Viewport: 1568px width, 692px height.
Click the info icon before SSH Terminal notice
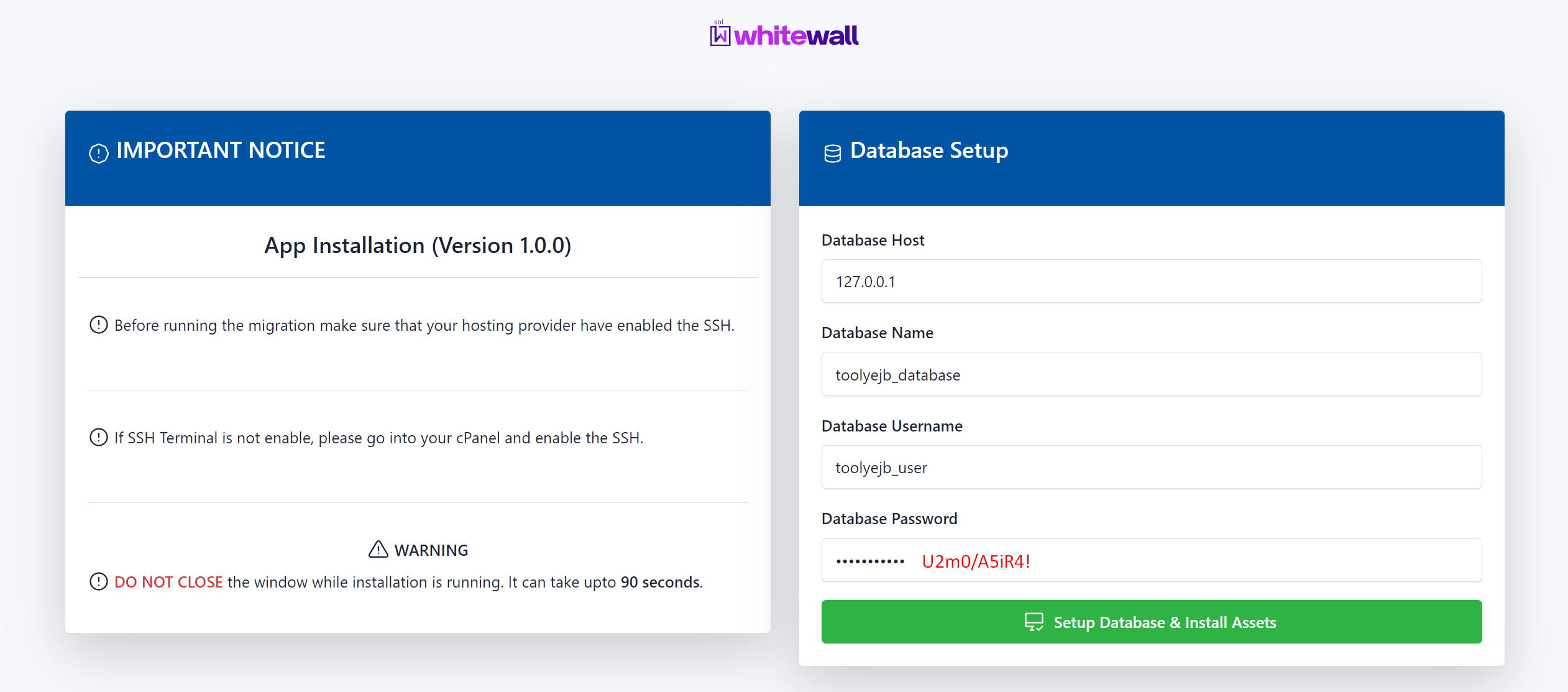pos(99,437)
